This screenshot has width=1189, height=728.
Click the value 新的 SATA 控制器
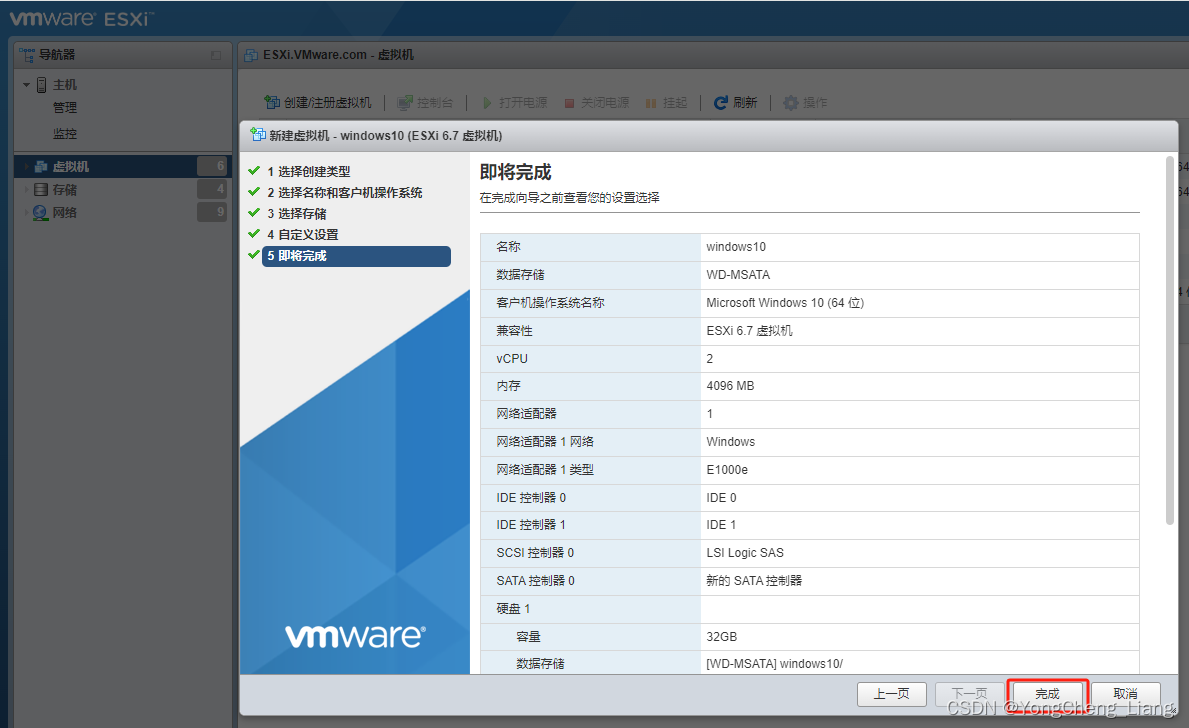click(754, 581)
